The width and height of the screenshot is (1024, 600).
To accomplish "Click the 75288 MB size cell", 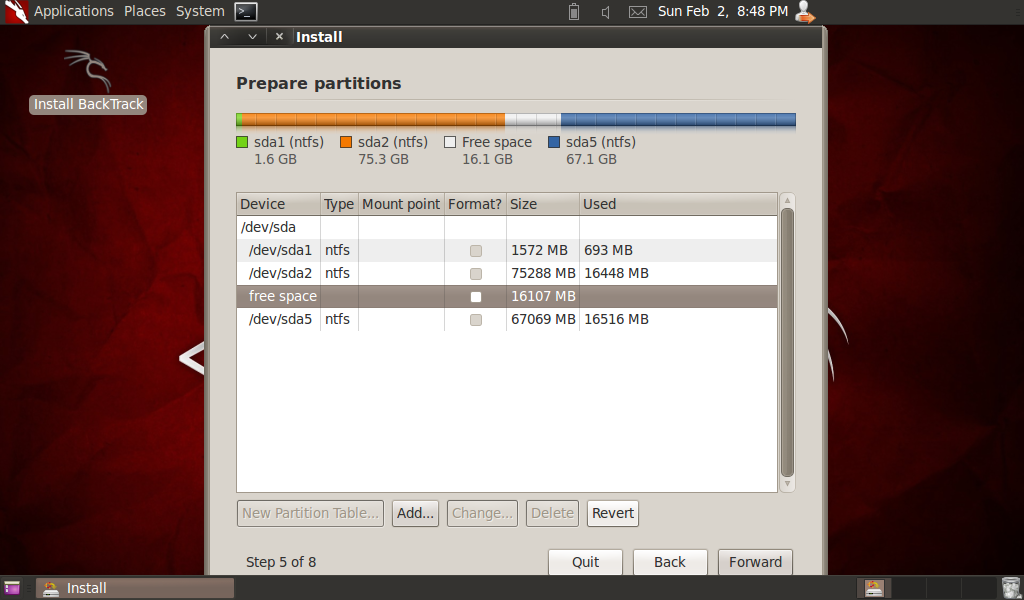I will click(x=543, y=273).
